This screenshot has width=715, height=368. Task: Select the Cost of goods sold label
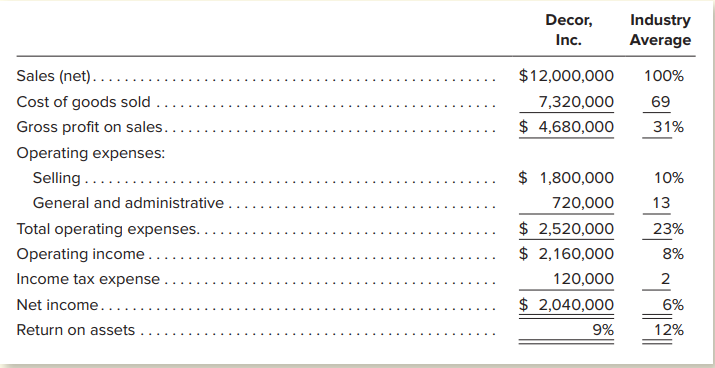[x=83, y=102]
